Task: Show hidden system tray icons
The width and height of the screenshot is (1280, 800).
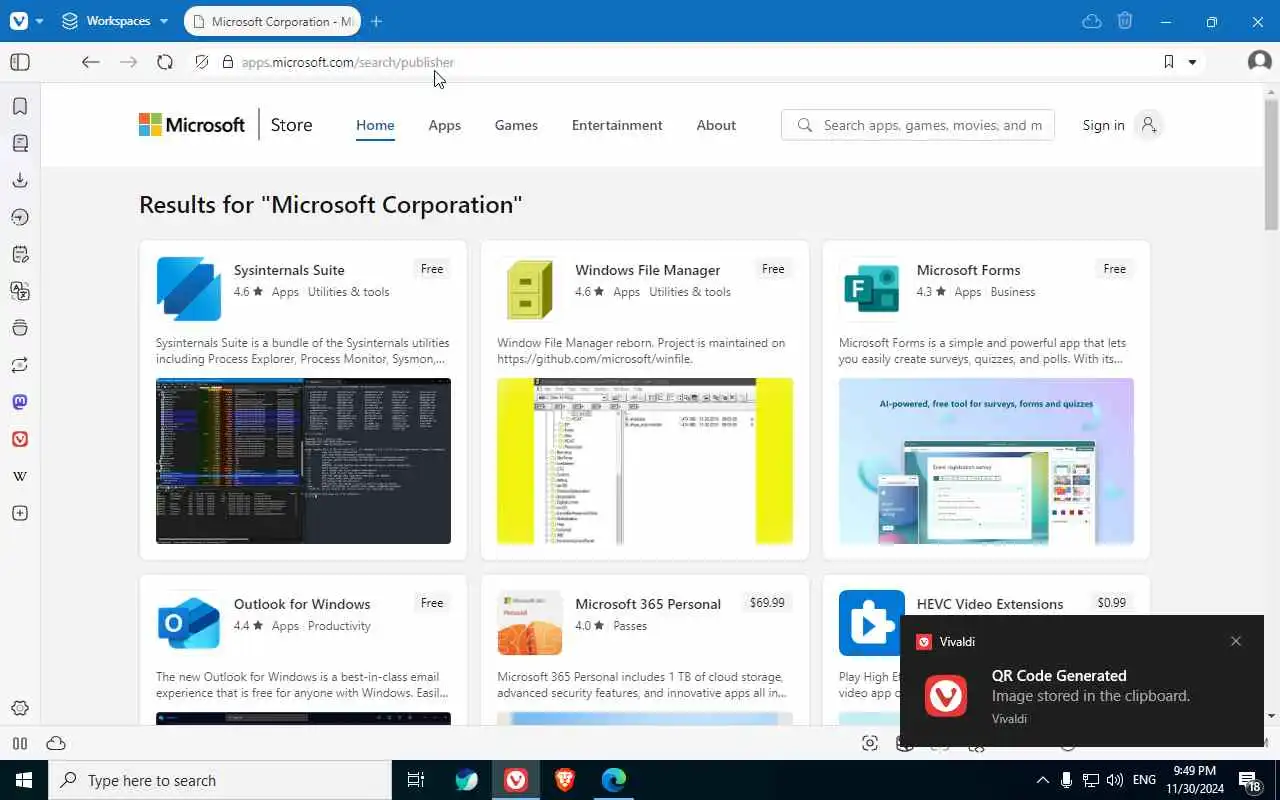Action: coord(1042,780)
